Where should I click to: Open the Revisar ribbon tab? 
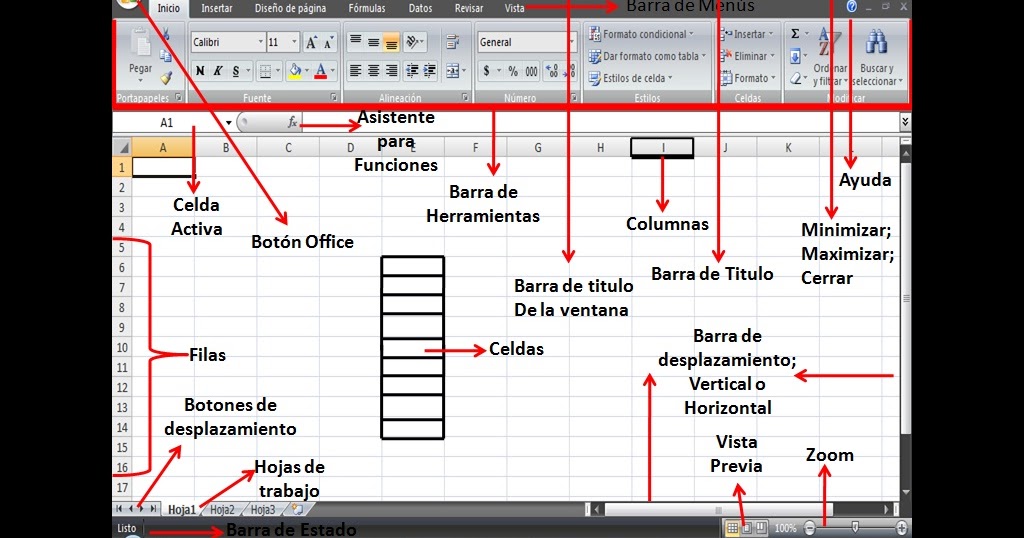(469, 8)
